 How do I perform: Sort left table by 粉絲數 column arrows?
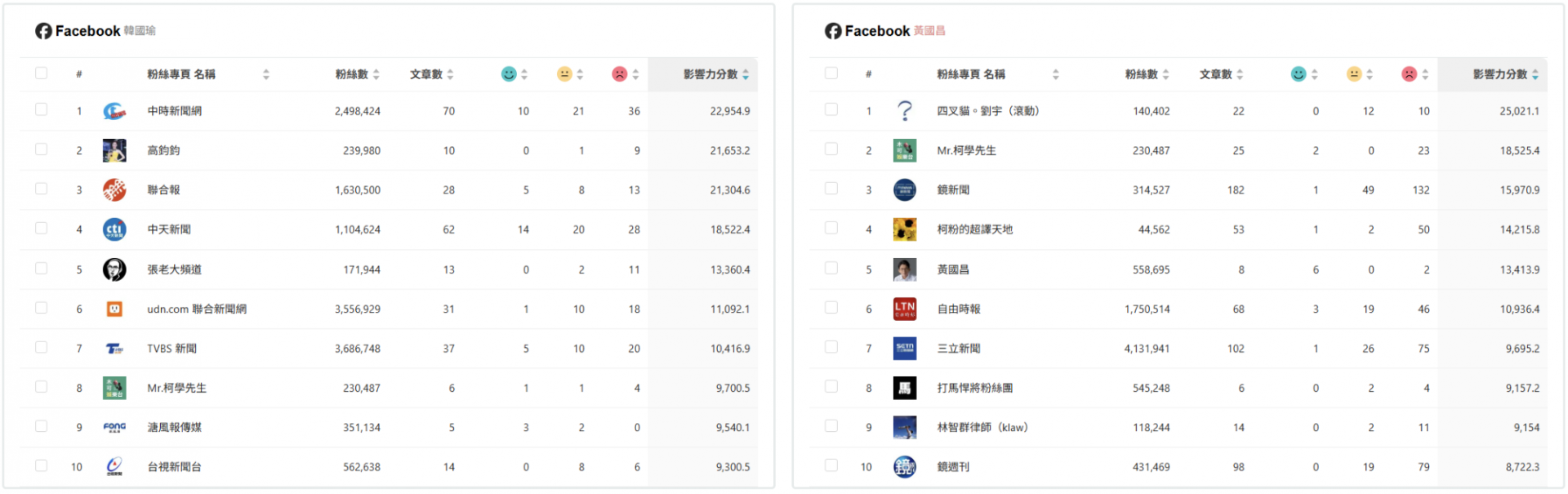(x=376, y=74)
